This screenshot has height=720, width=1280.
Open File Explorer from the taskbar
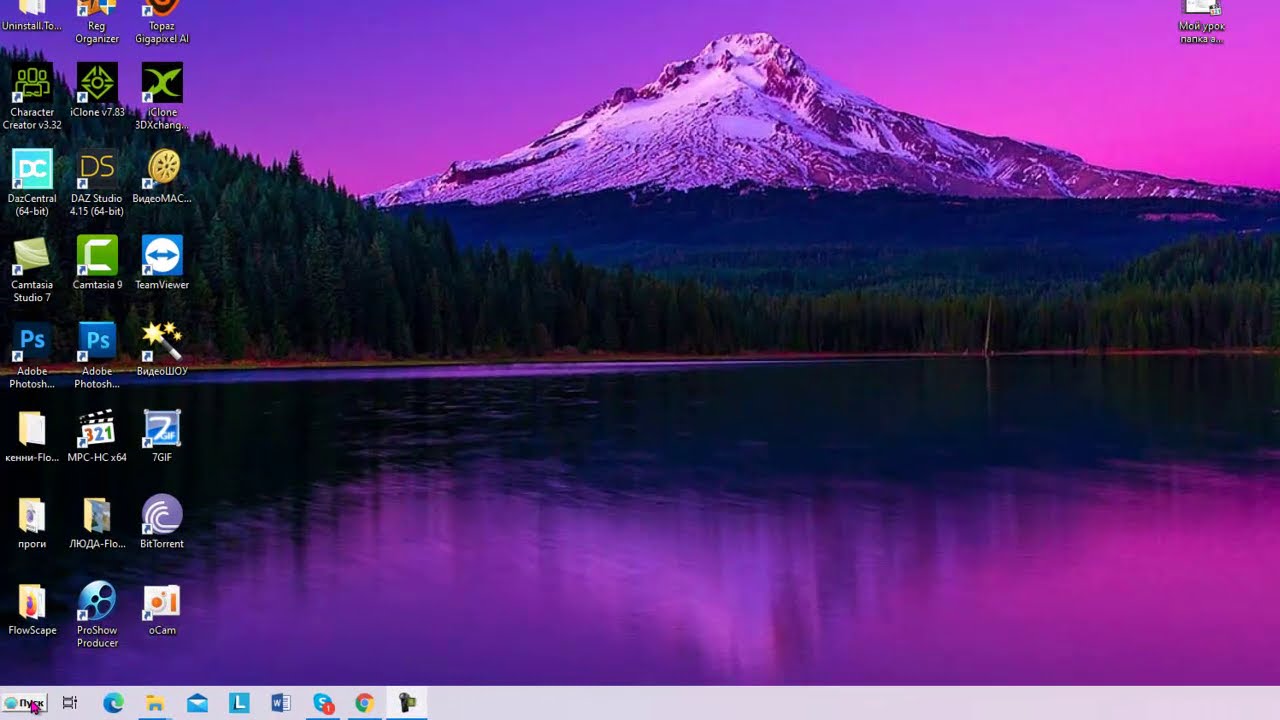coord(155,703)
